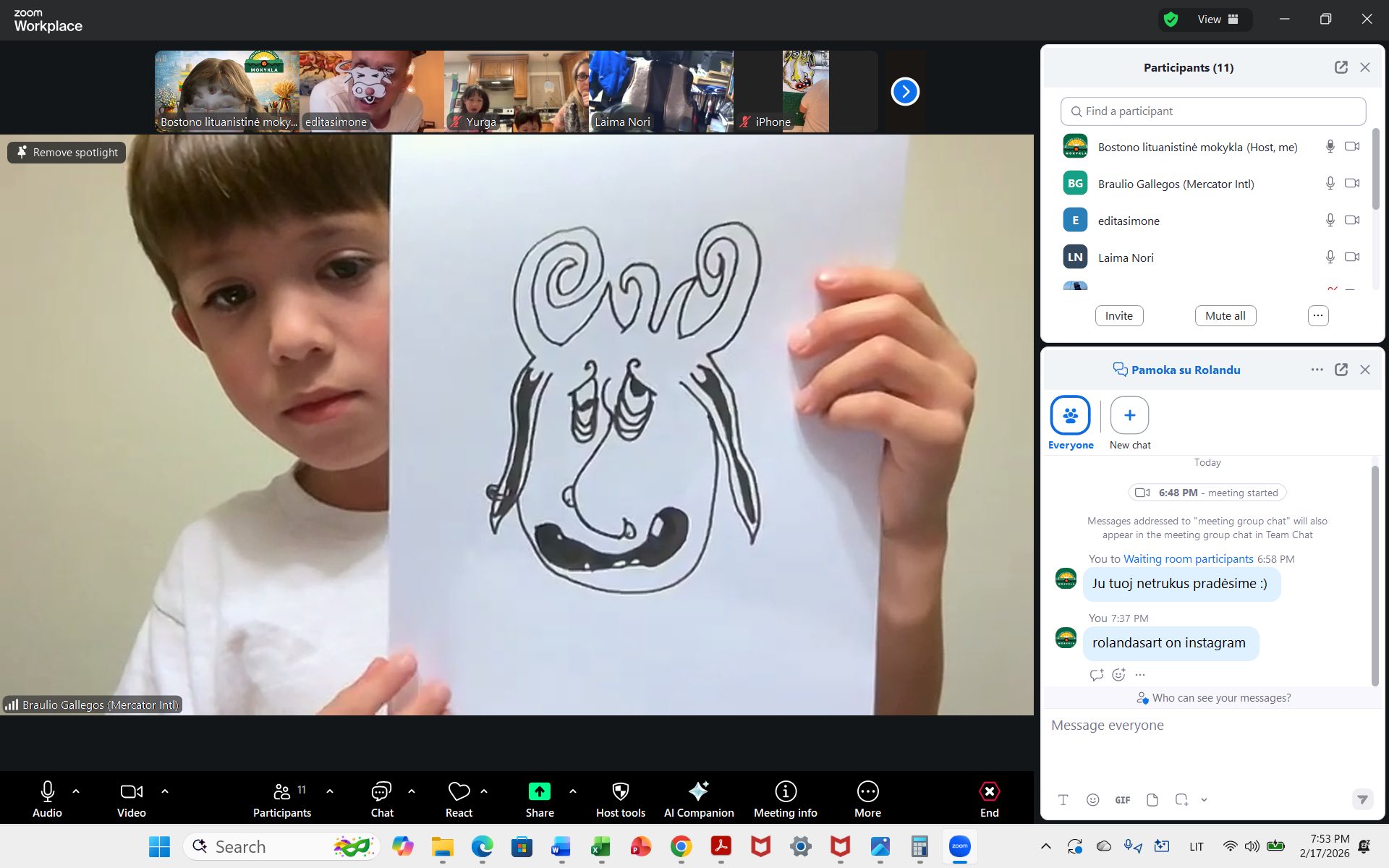Click the Host tools shield icon
This screenshot has width=1389, height=868.
[x=620, y=791]
